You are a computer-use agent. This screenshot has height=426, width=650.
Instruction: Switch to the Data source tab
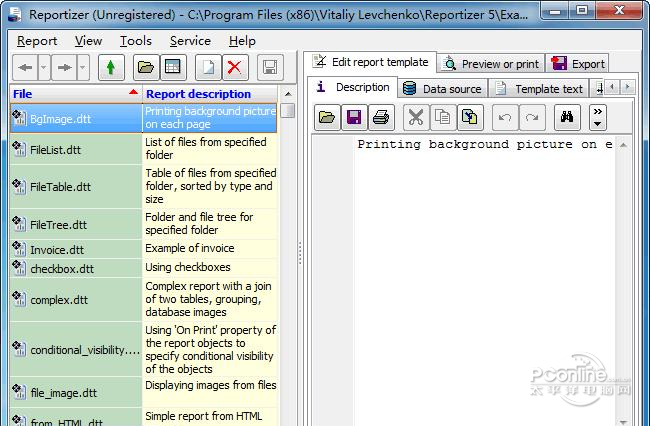click(x=441, y=88)
